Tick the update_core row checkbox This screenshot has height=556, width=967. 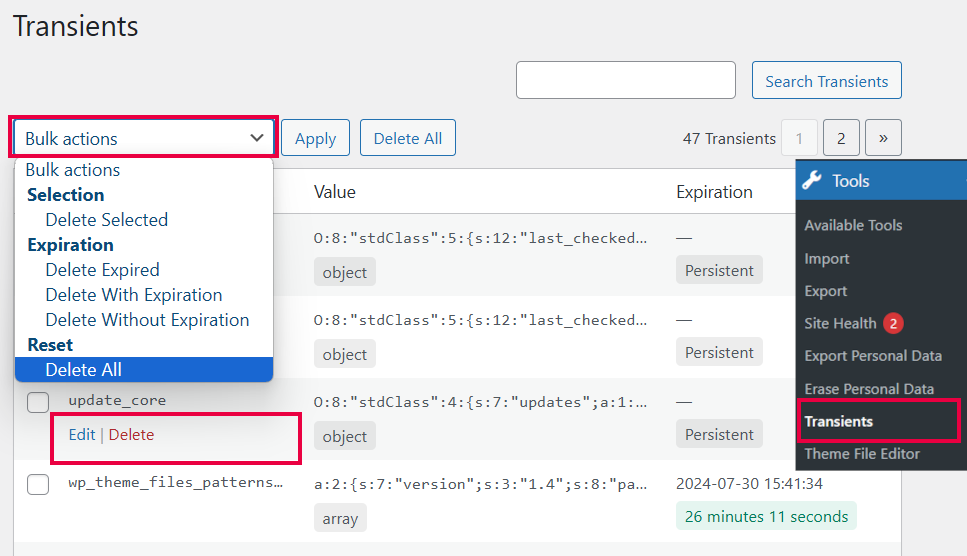tap(38, 402)
